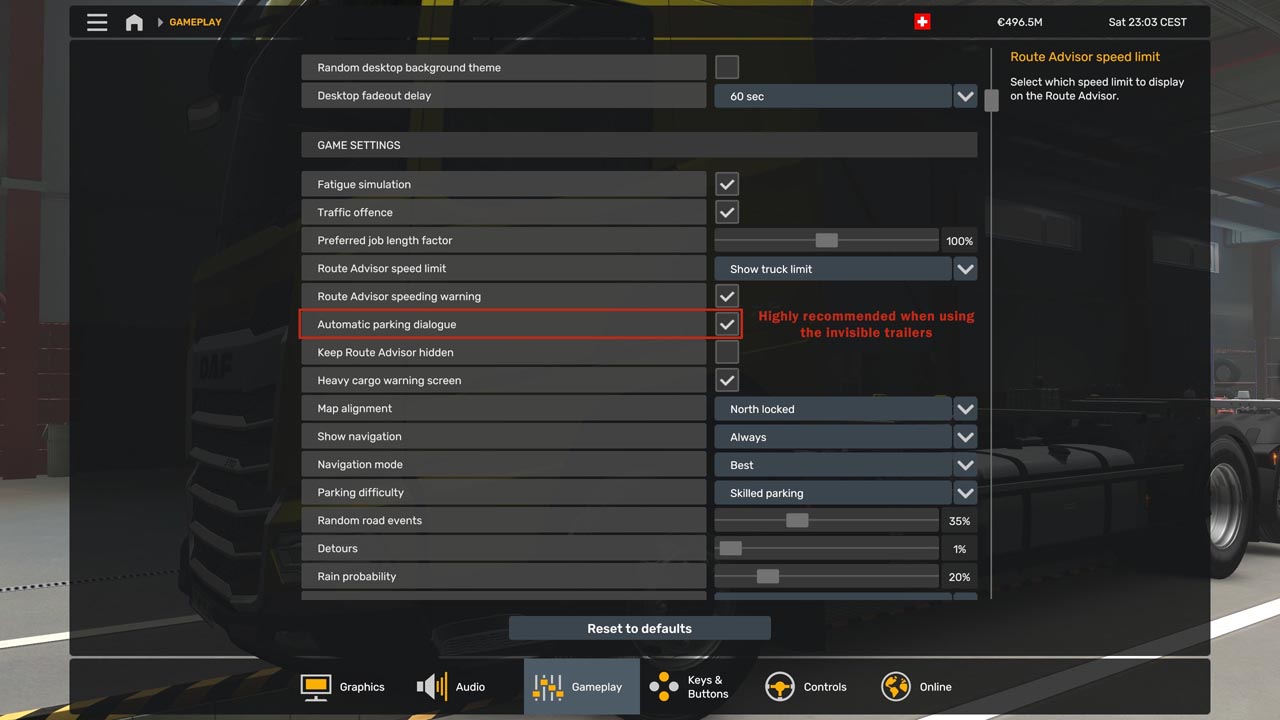The height and width of the screenshot is (720, 1280).
Task: Expand Route Advisor speed limit dropdown
Action: (846, 268)
